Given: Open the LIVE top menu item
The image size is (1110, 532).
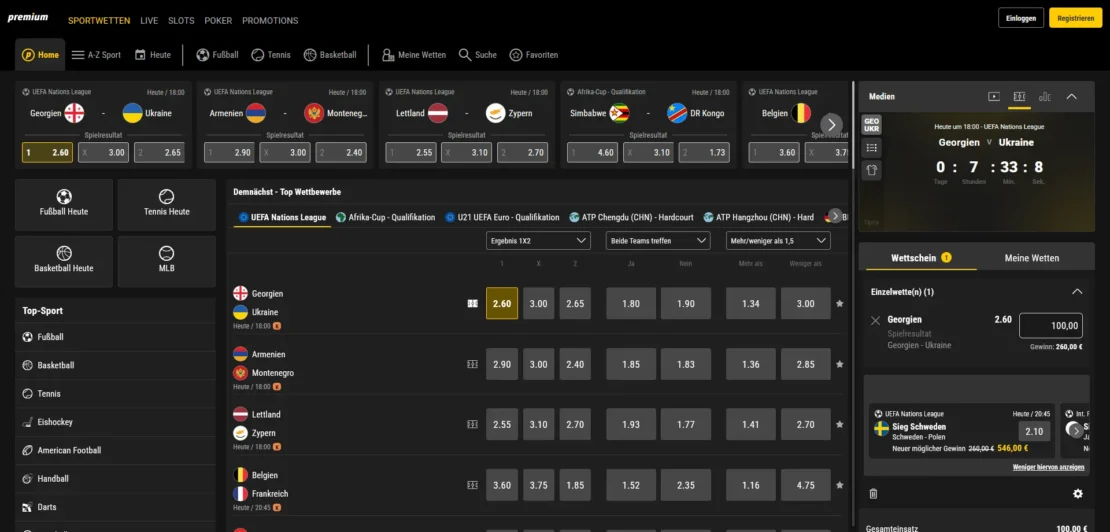Looking at the screenshot, I should pos(149,21).
